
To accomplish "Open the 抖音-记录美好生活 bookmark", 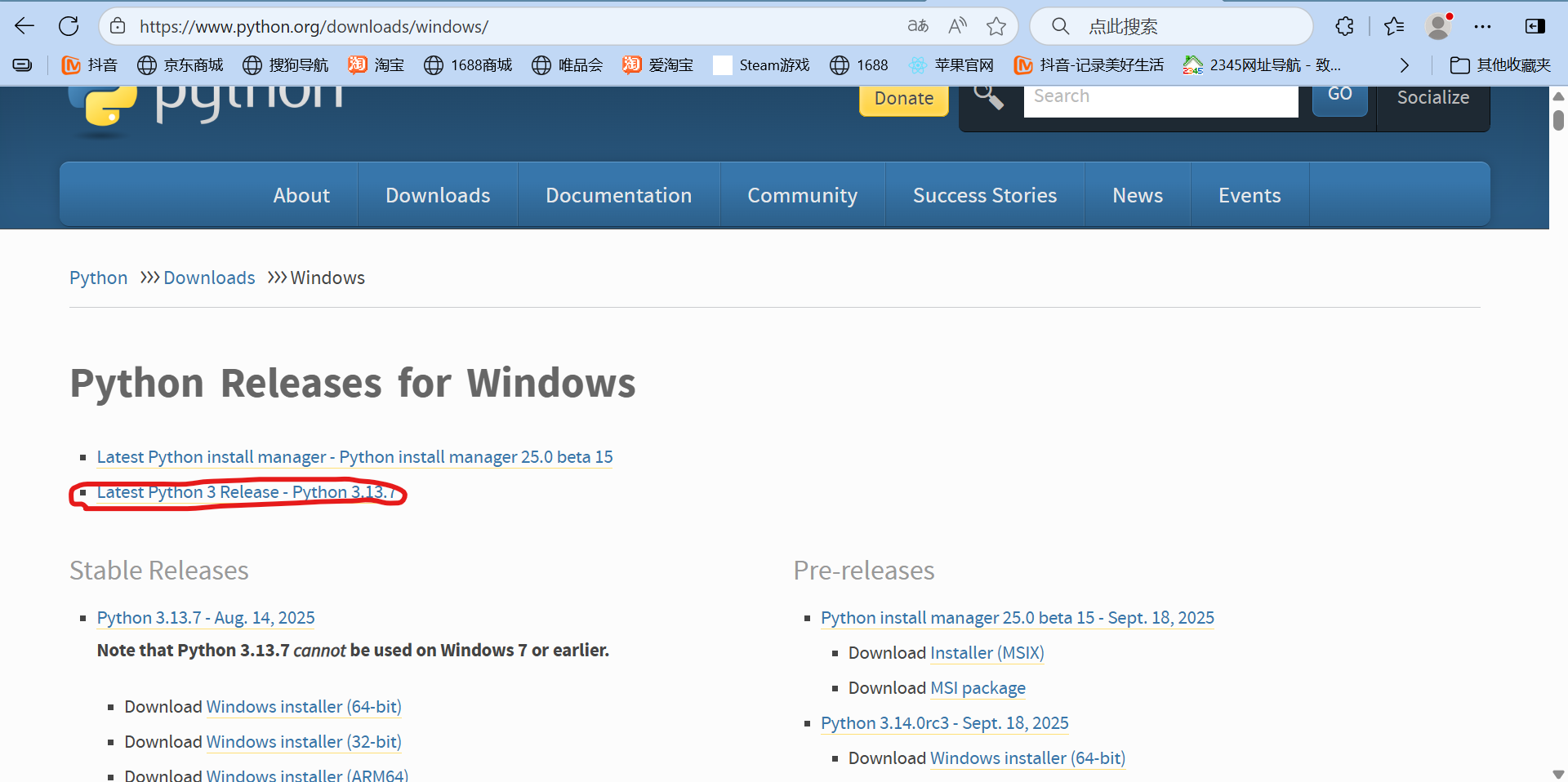I will 1089,65.
